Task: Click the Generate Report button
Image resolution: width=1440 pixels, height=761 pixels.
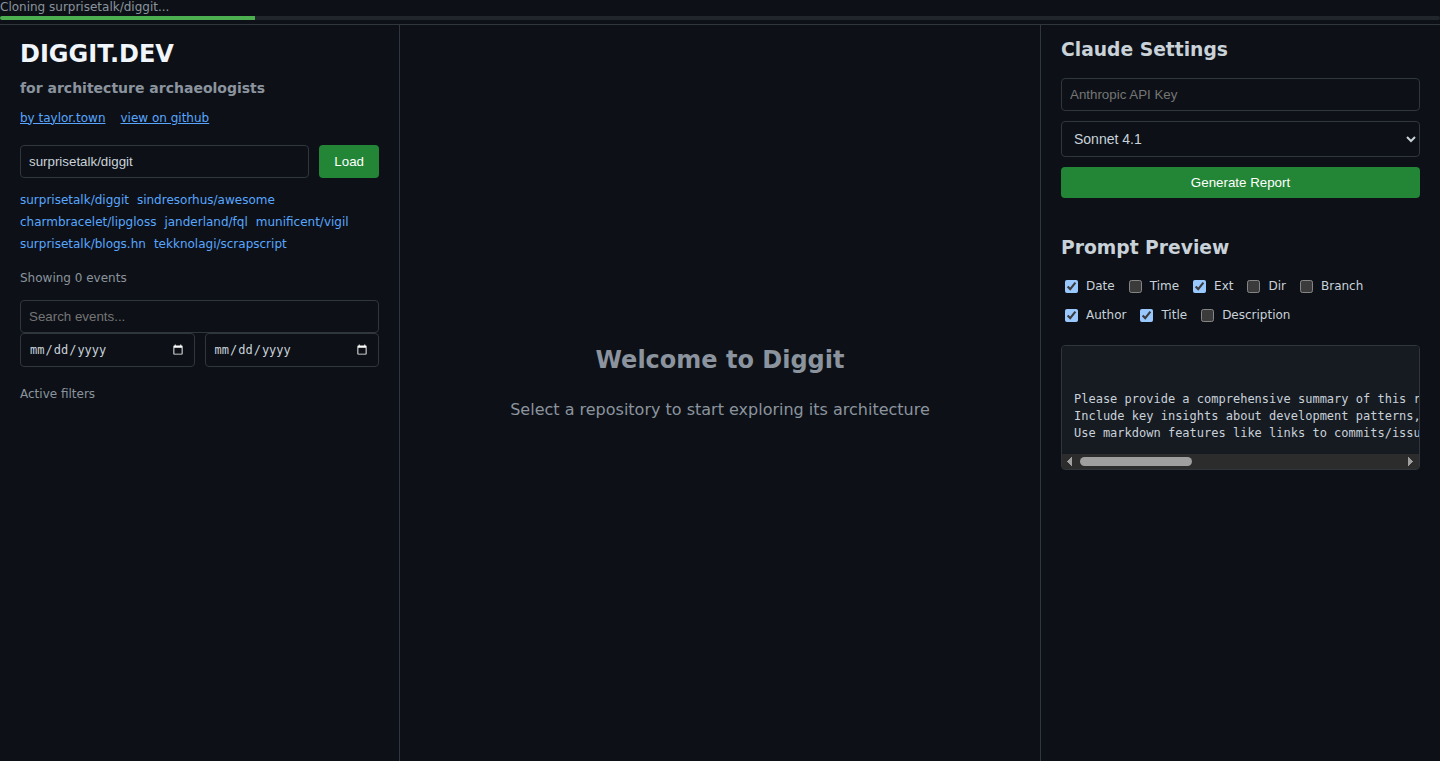Action: pos(1240,183)
